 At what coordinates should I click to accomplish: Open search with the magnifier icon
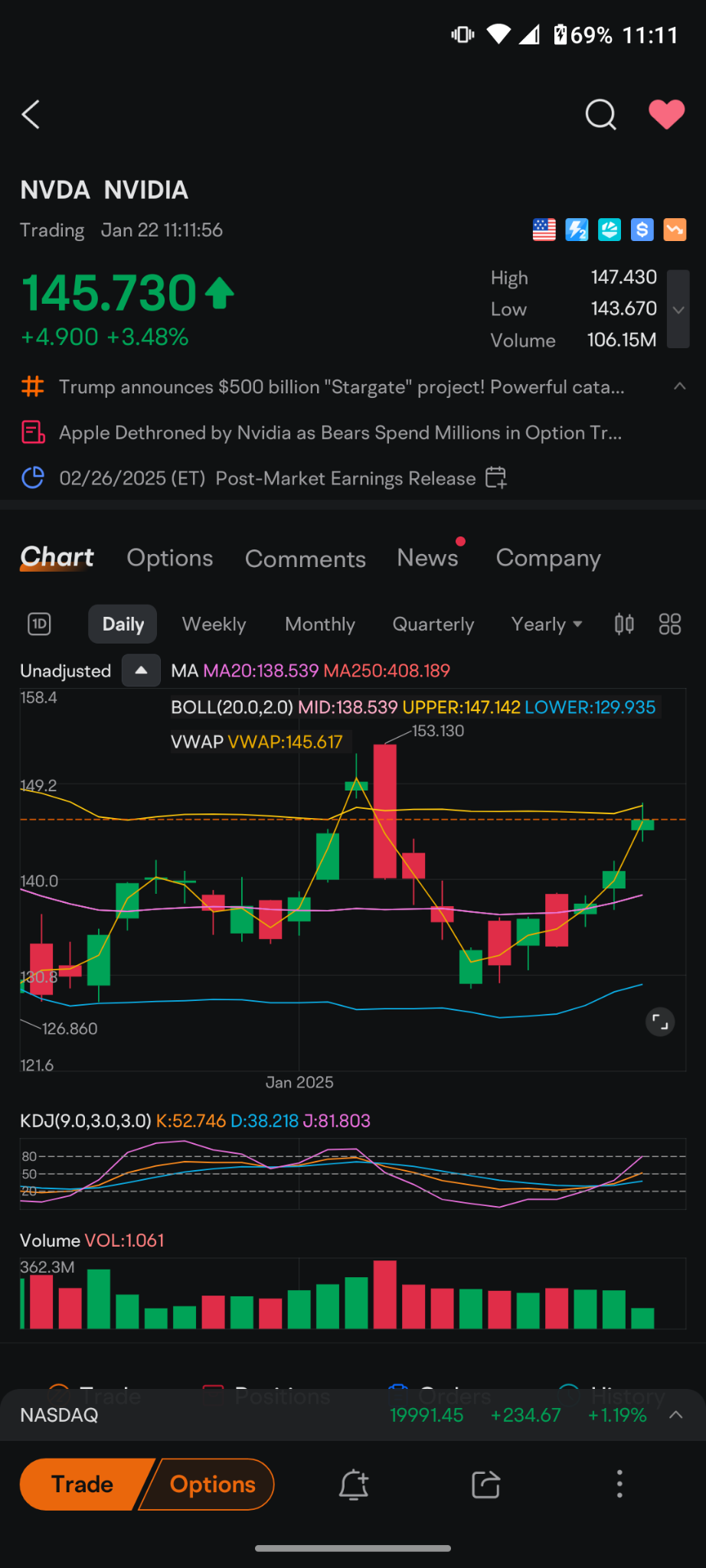[600, 115]
